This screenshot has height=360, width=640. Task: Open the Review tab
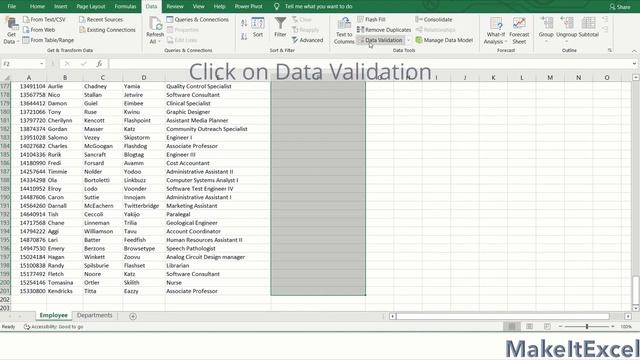point(175,6)
